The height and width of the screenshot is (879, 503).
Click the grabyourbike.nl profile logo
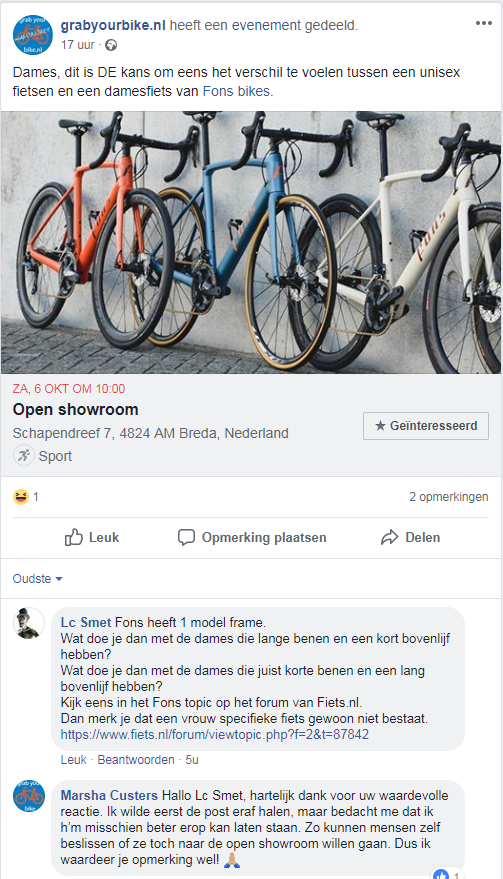click(x=33, y=35)
